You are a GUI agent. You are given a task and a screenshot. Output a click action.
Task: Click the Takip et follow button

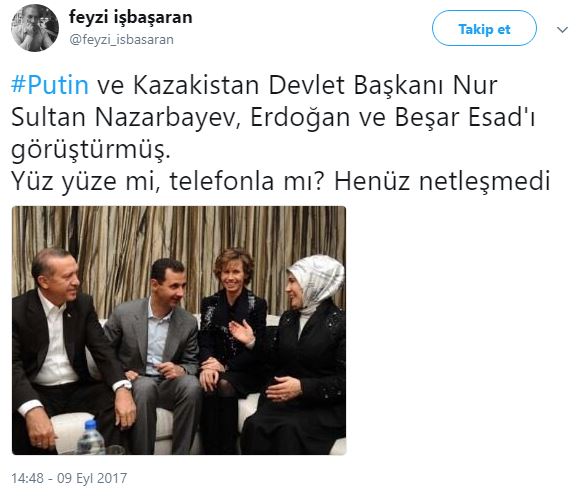[x=484, y=28]
